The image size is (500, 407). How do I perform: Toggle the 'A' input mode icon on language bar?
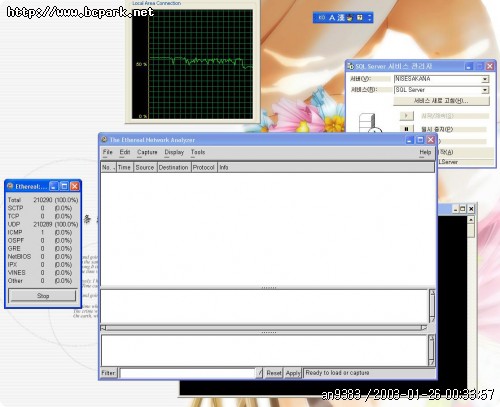tap(332, 18)
